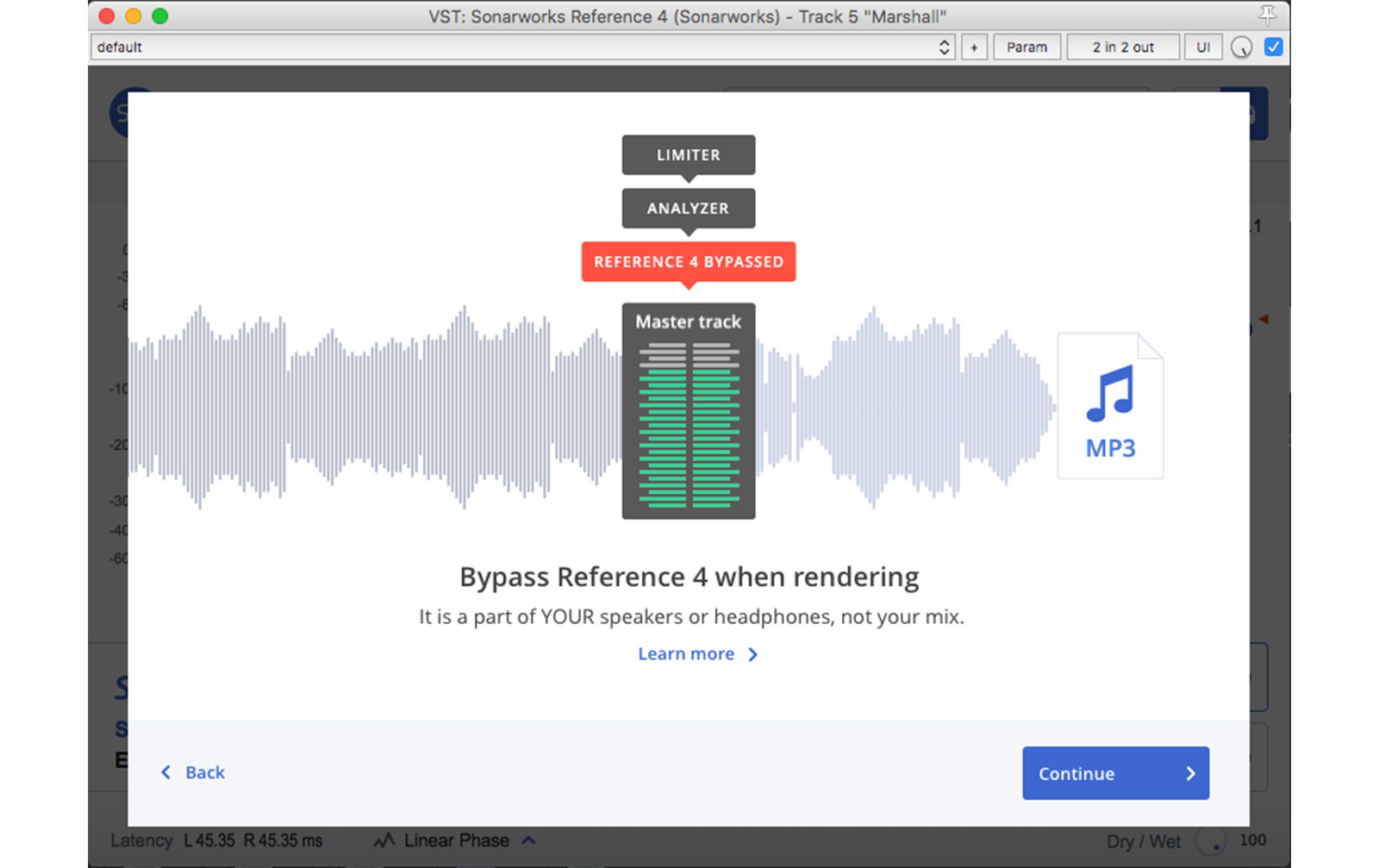
Task: Click the Continue button
Action: (x=1115, y=773)
